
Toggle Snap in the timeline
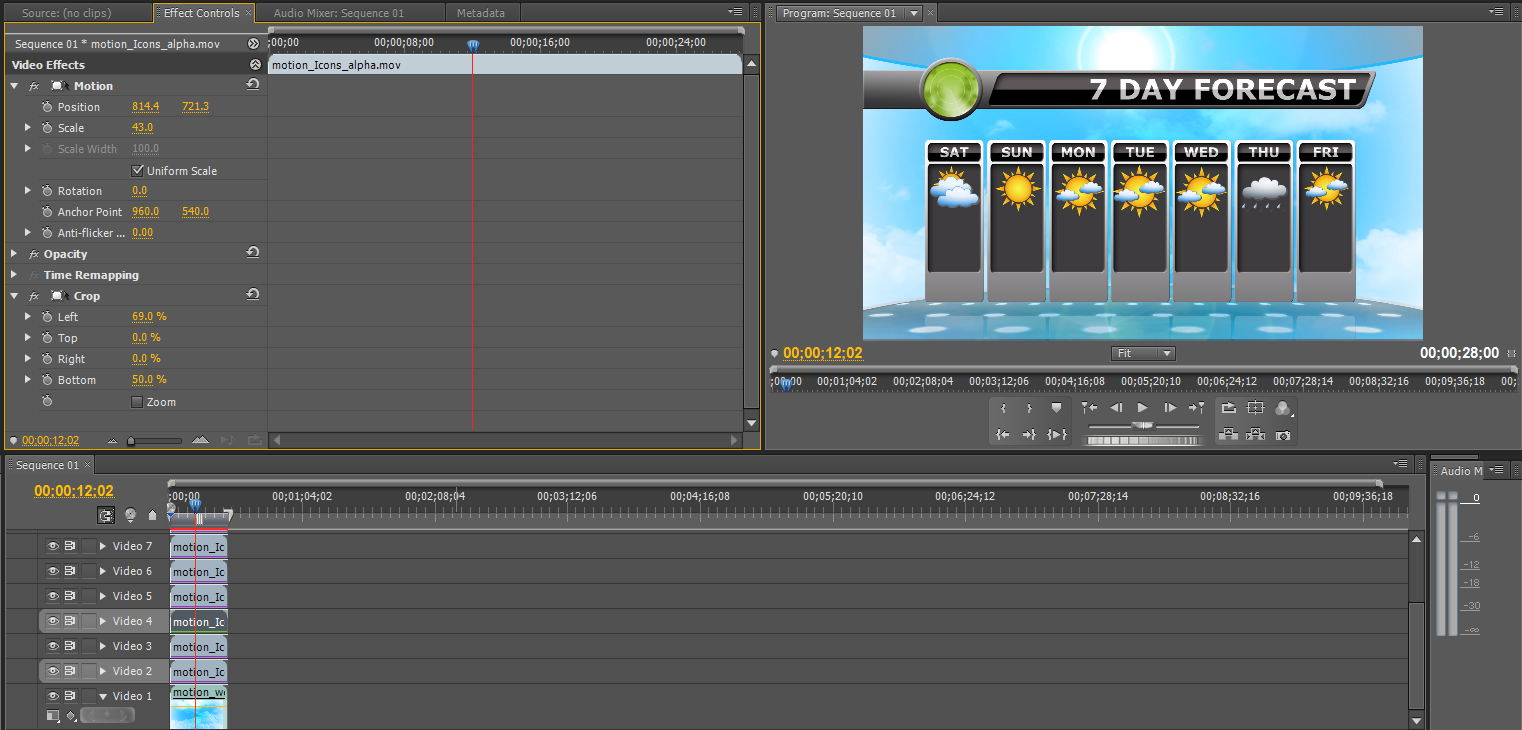point(106,515)
